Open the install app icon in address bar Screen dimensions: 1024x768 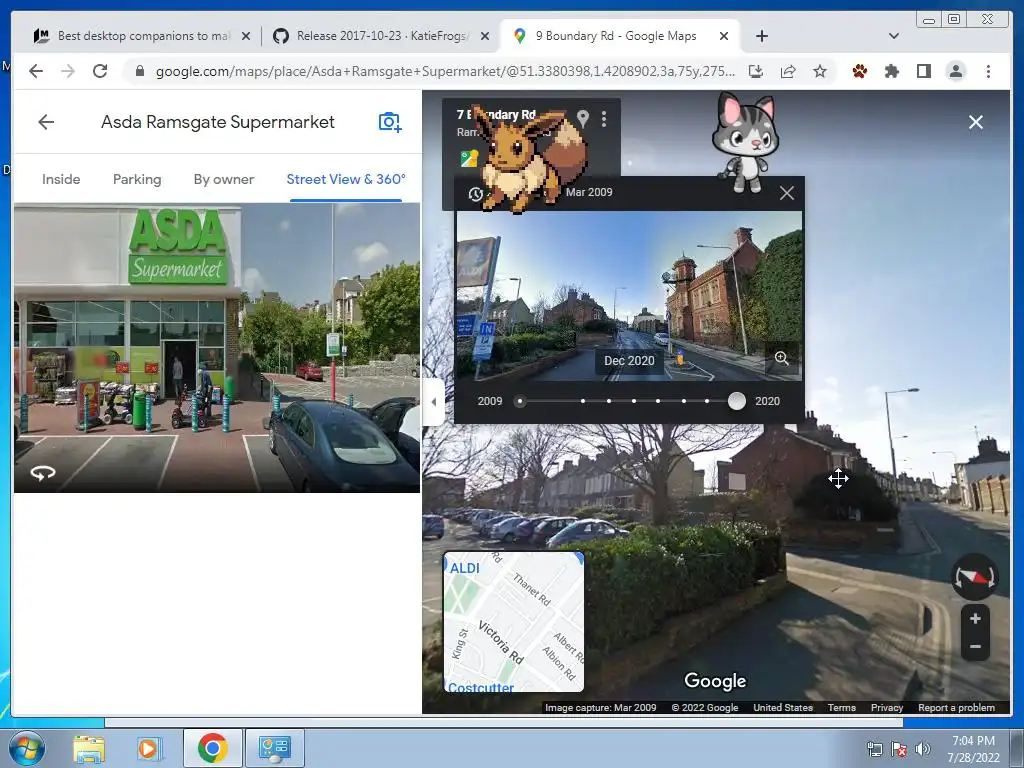click(756, 71)
